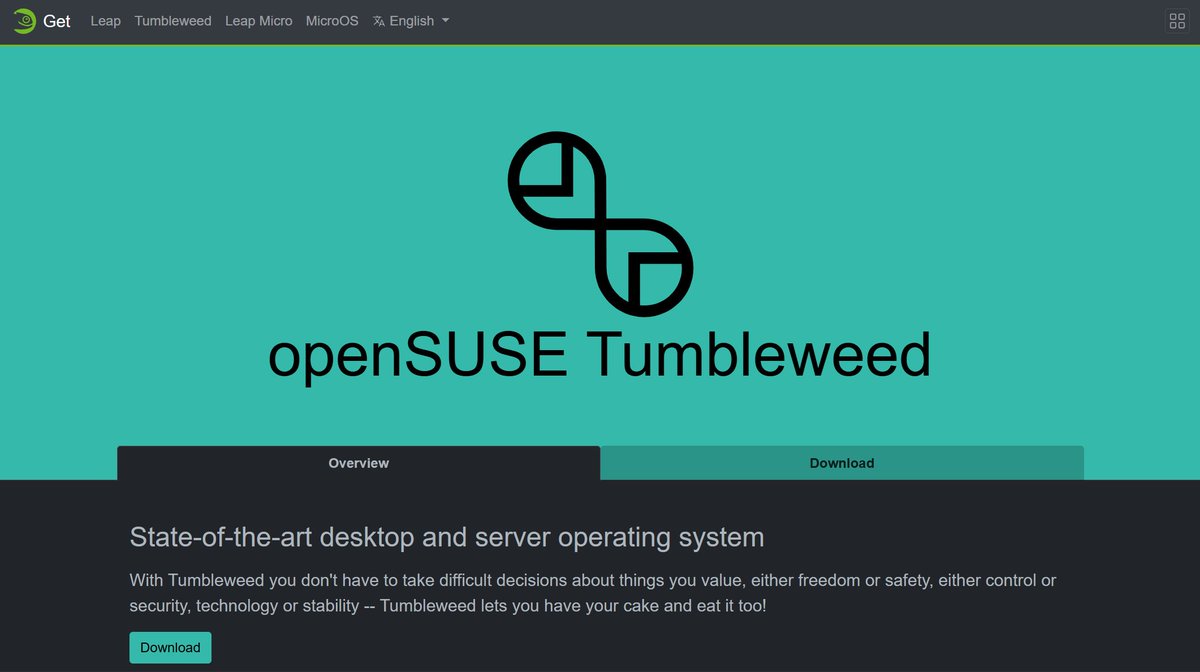The width and height of the screenshot is (1200, 672).
Task: Expand the English language dropdown
Action: click(x=411, y=21)
